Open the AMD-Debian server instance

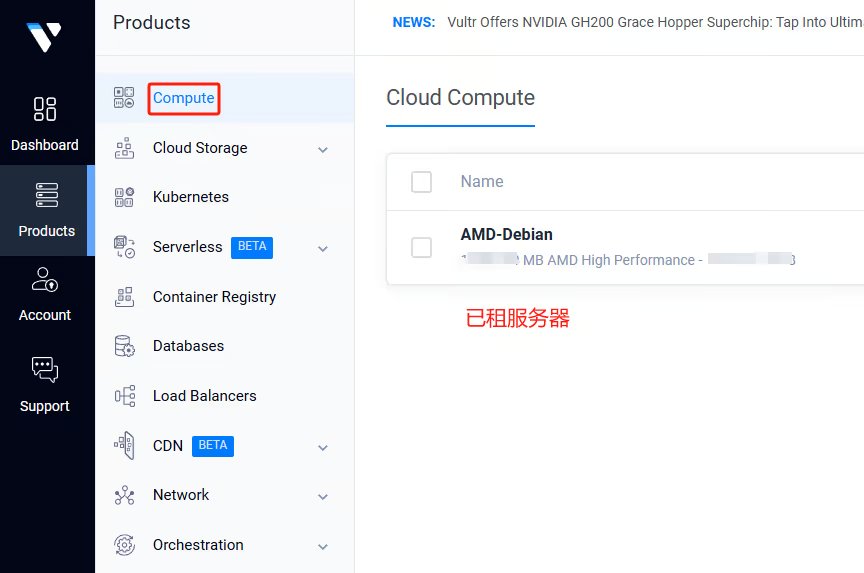[506, 234]
